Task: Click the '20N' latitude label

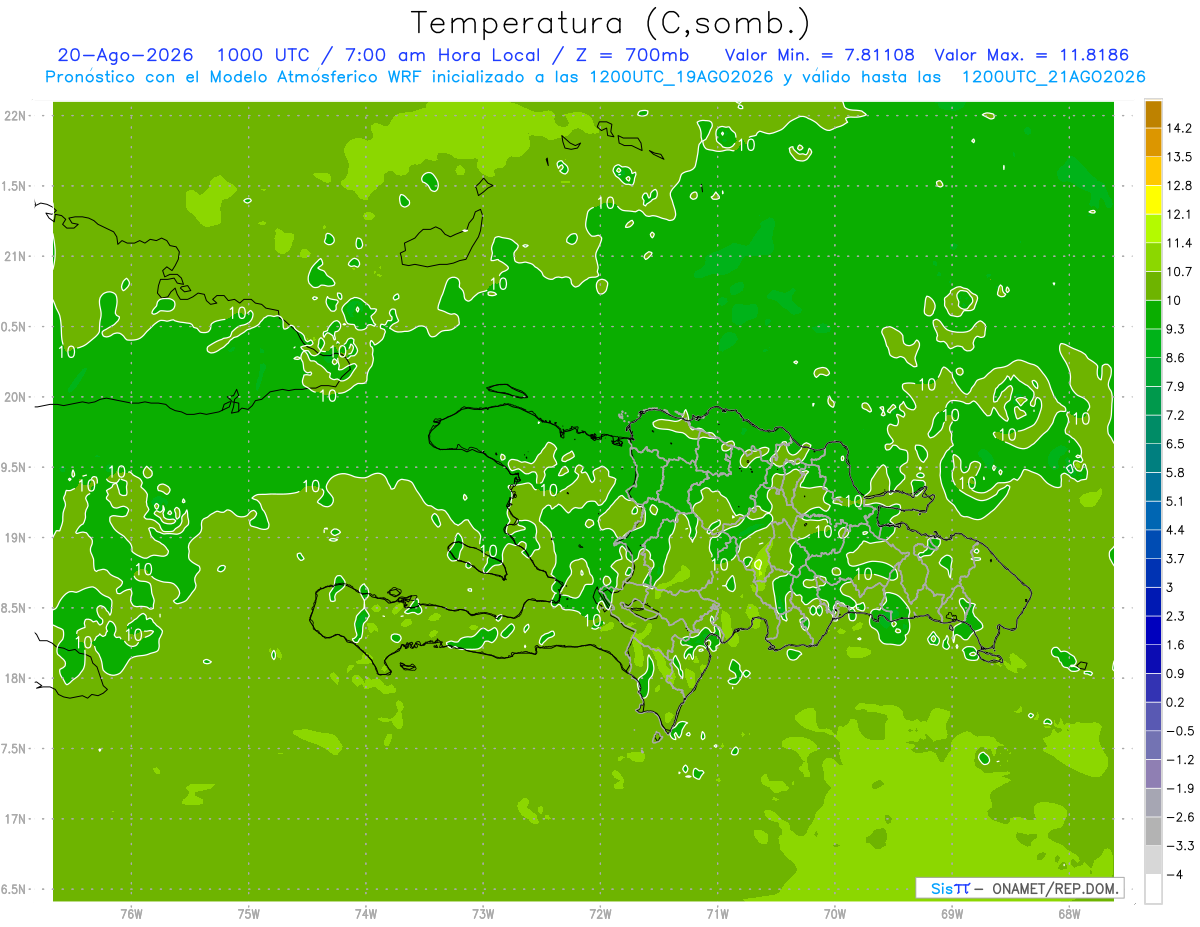Action: click(17, 397)
